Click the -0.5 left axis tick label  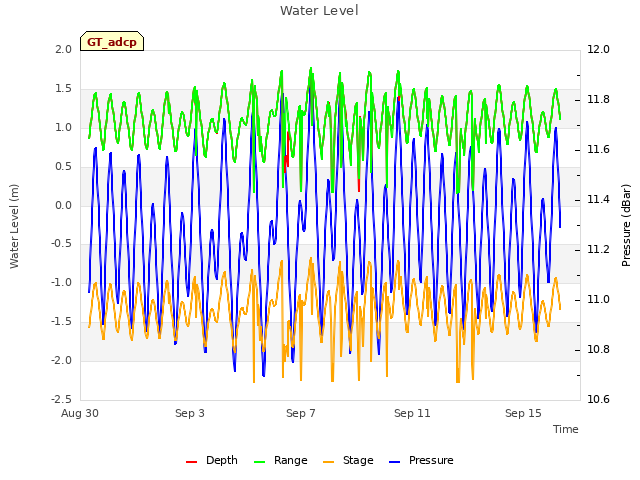click(61, 244)
